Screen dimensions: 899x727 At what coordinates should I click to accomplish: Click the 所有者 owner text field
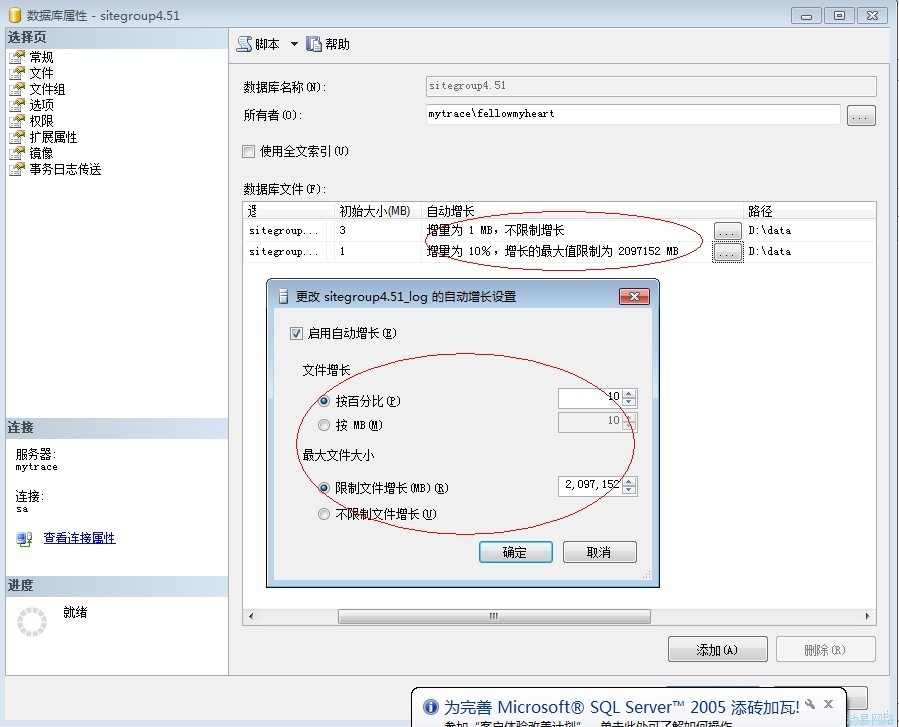(632, 114)
